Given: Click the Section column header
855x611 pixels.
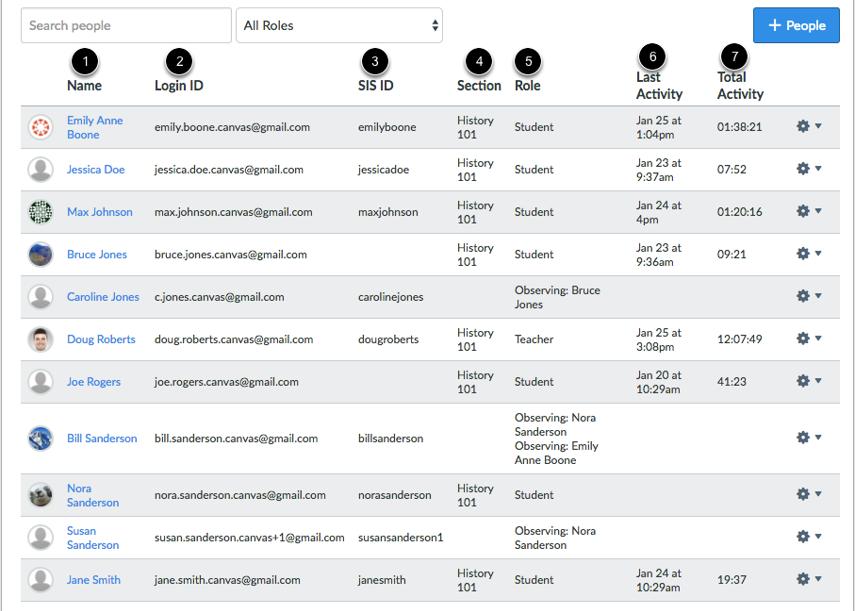Looking at the screenshot, I should pyautogui.click(x=479, y=86).
